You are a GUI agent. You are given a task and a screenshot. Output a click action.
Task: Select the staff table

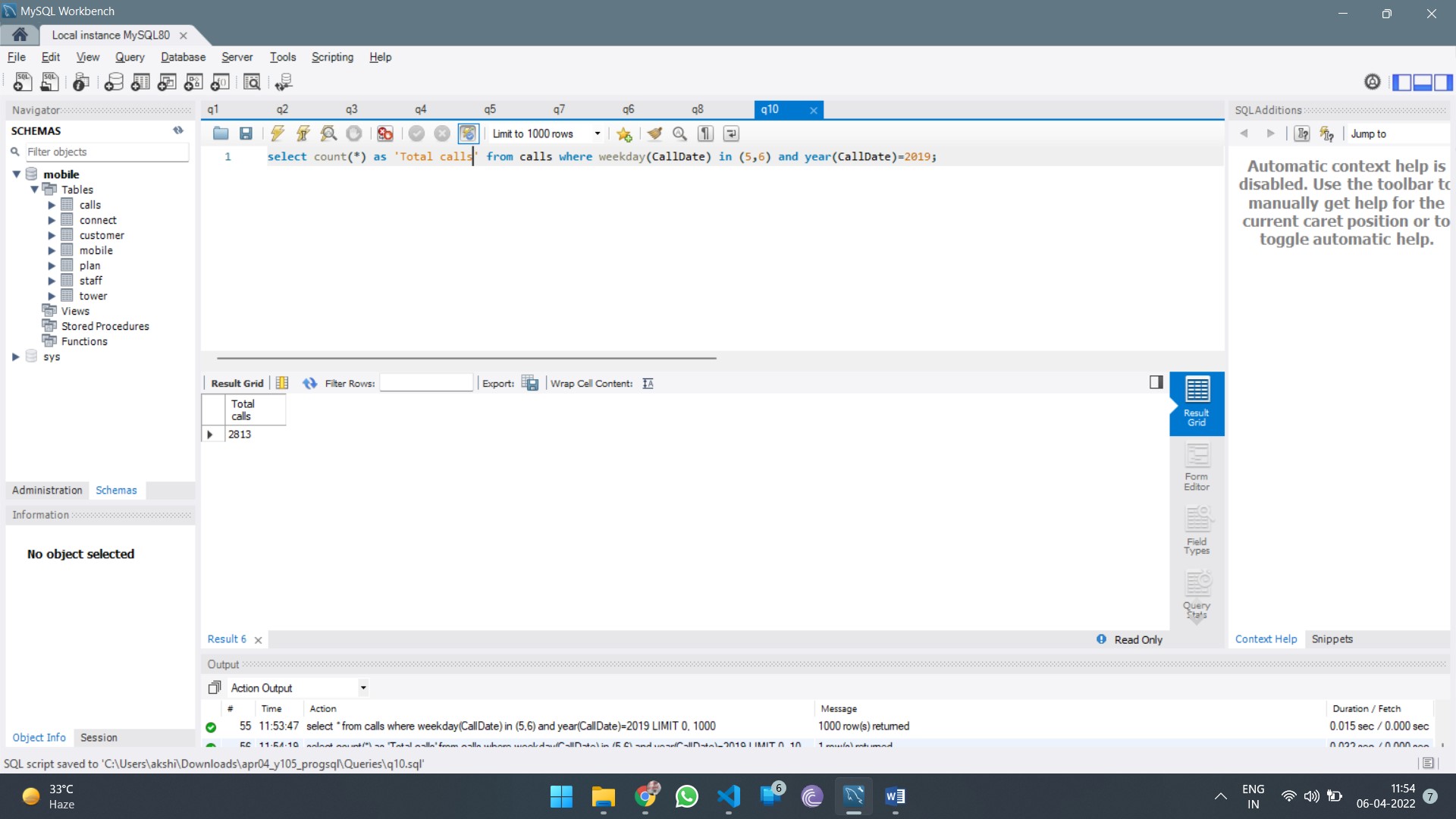(91, 281)
